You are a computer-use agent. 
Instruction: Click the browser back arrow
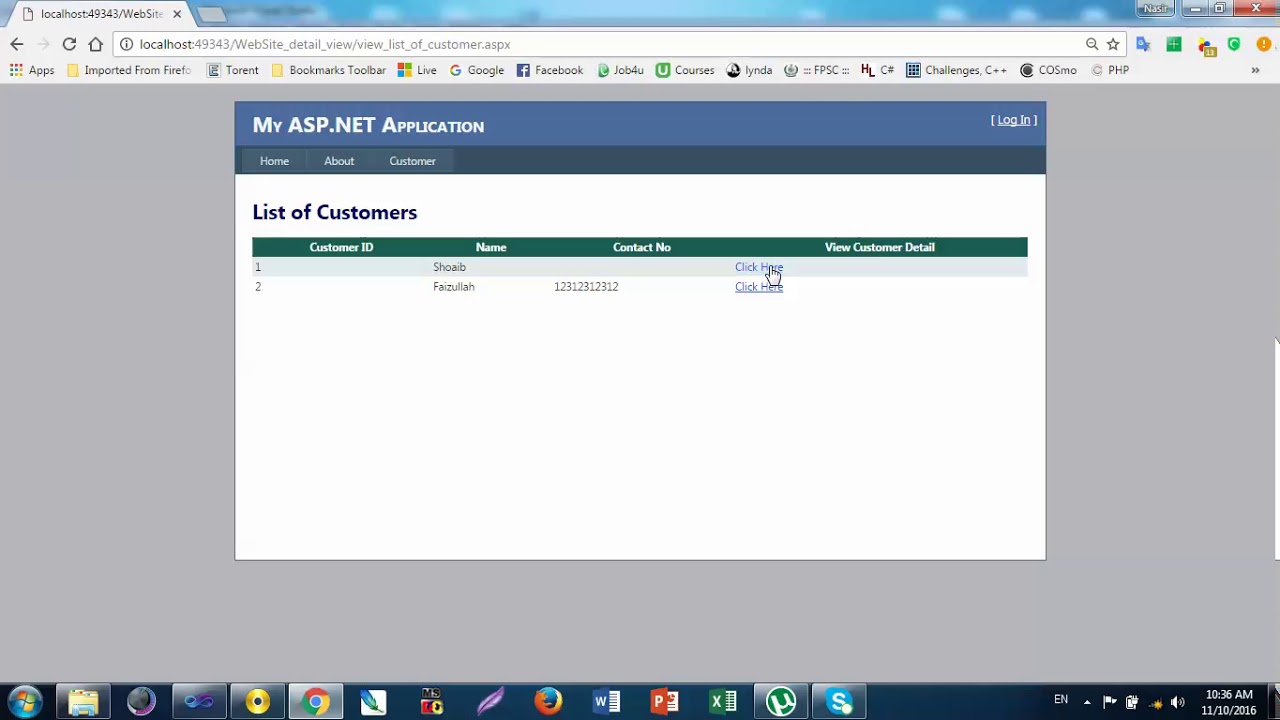tap(17, 44)
